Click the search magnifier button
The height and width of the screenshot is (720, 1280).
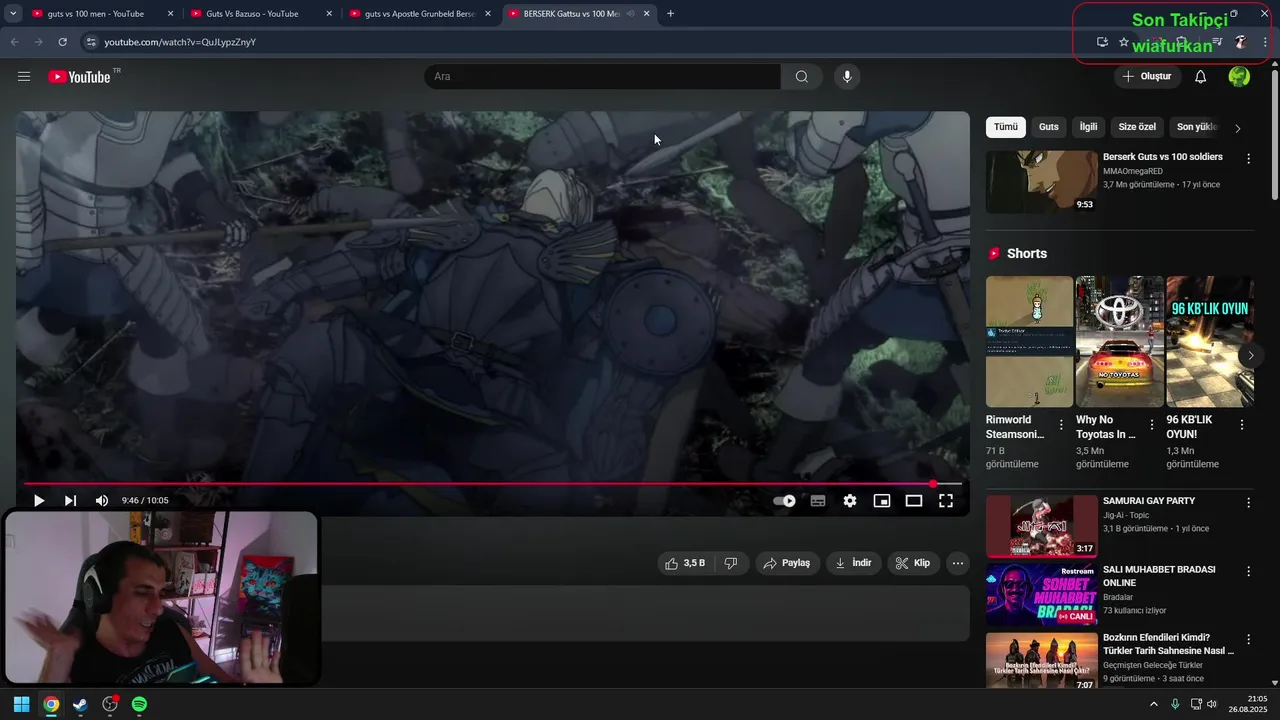tap(802, 77)
